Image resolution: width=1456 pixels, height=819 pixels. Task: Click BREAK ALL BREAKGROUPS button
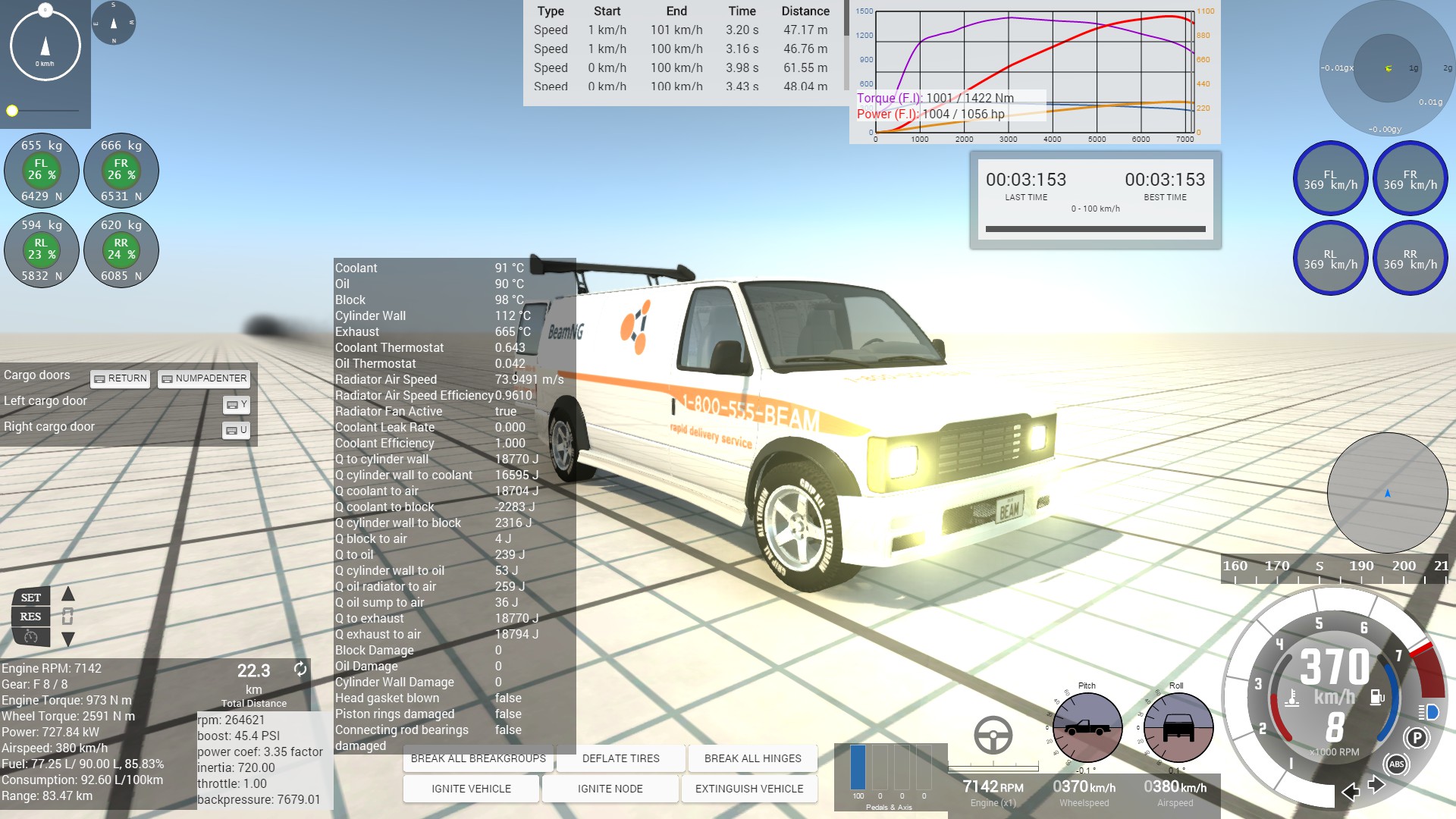479,758
